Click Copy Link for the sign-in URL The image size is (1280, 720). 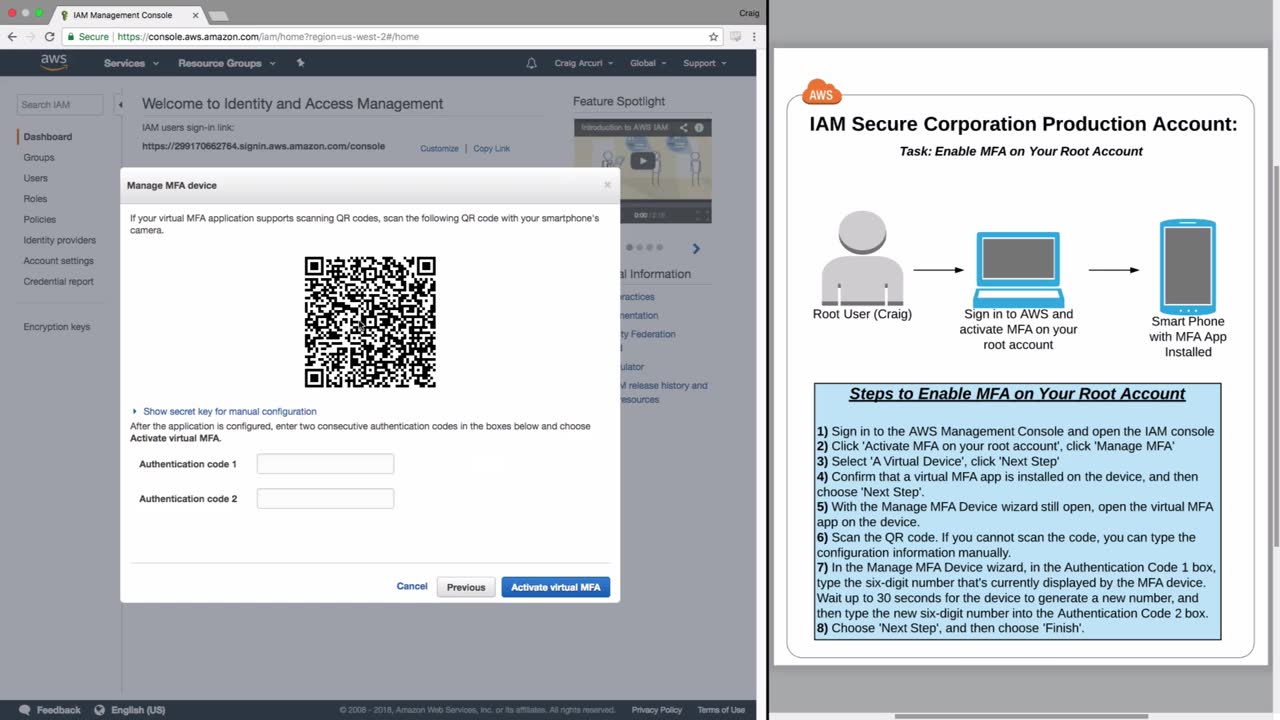[x=491, y=149]
